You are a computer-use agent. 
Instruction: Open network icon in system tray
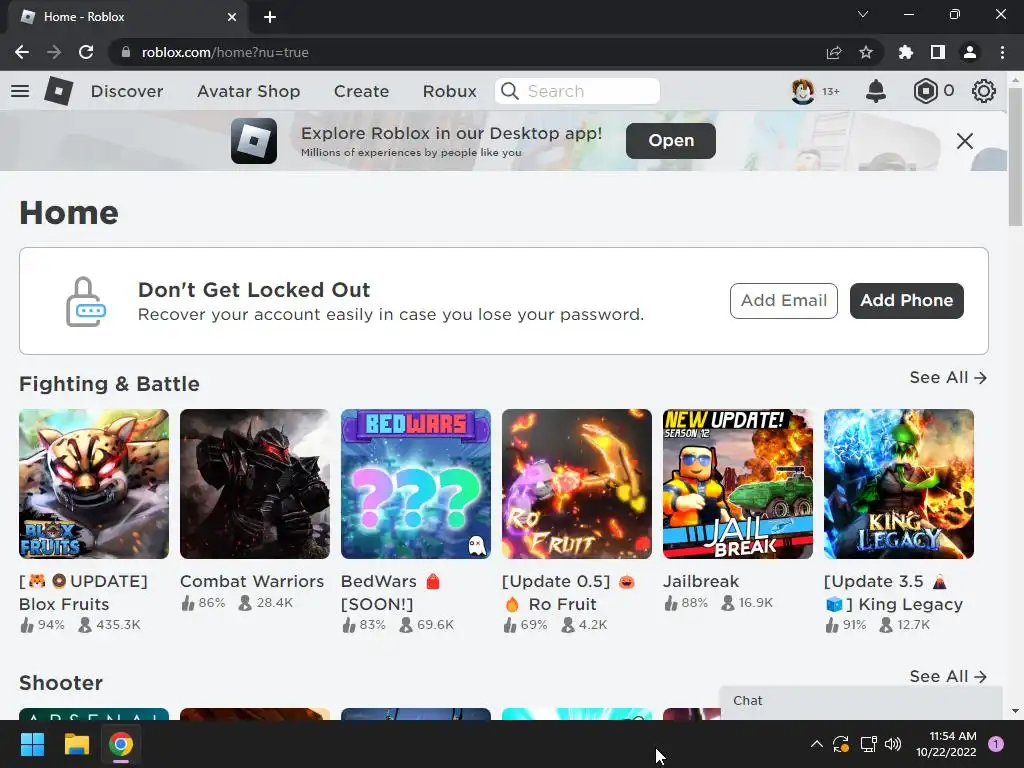pos(868,744)
